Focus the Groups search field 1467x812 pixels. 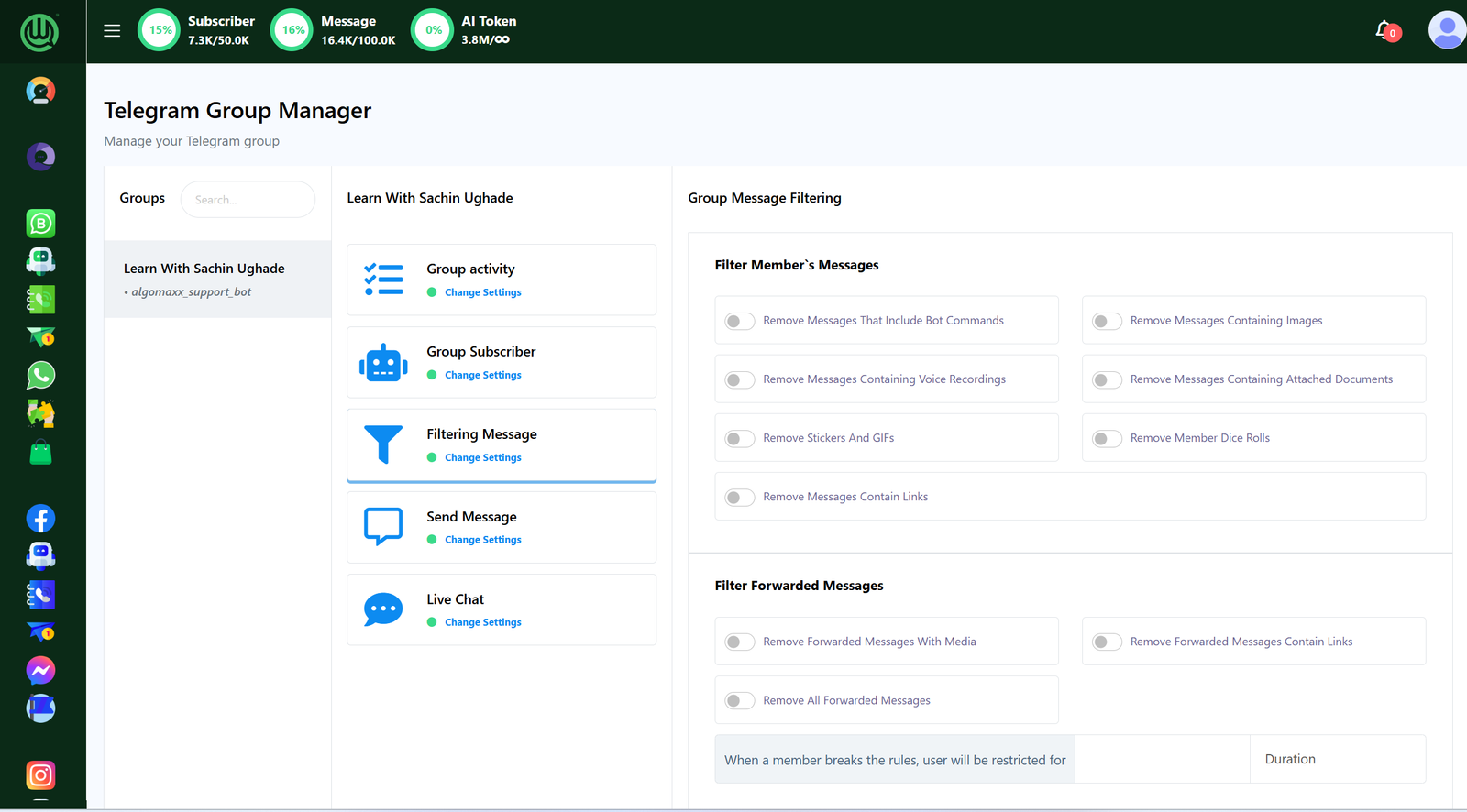(x=248, y=200)
